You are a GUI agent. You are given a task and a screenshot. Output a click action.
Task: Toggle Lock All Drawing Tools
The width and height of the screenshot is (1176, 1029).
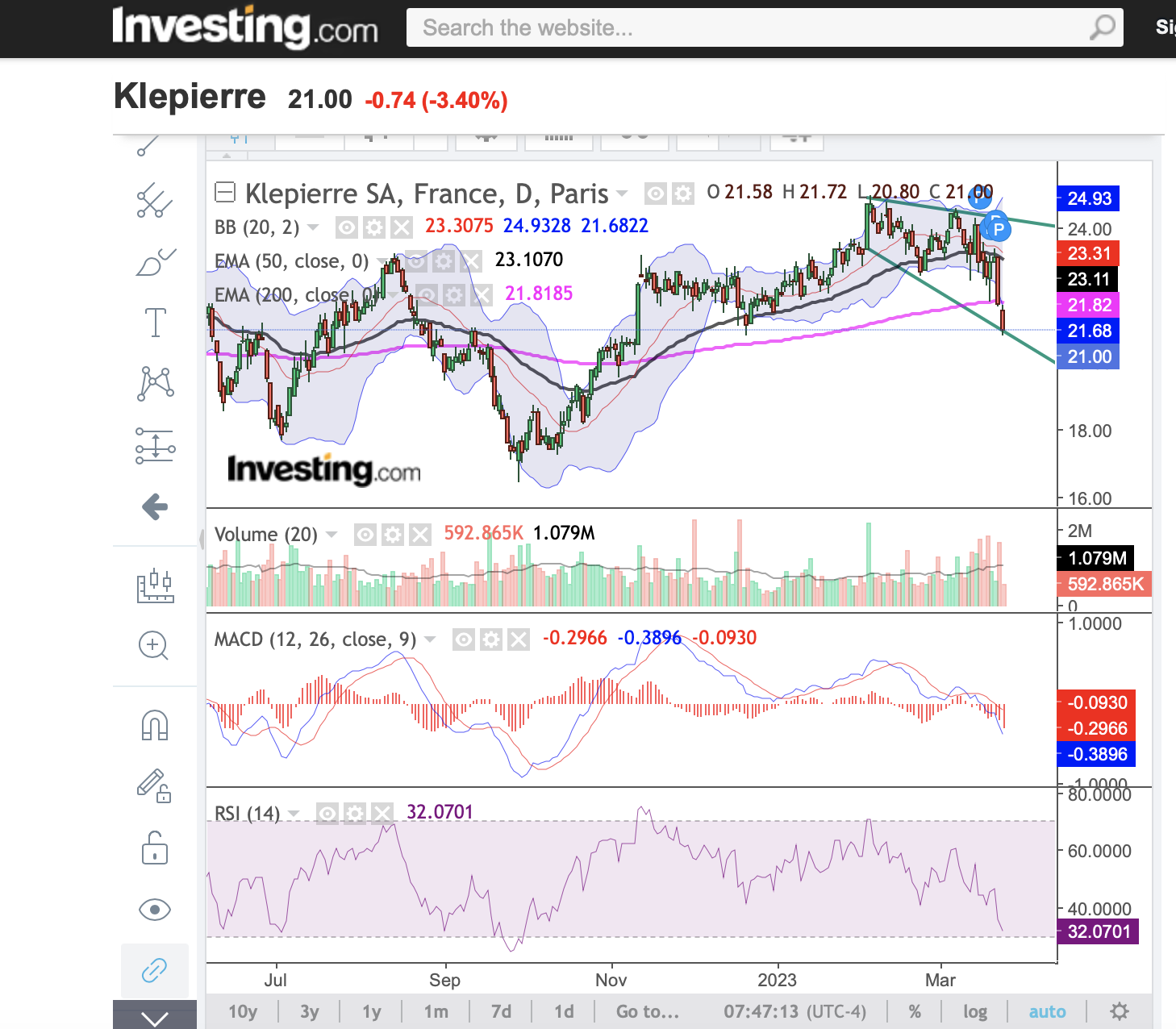click(155, 848)
